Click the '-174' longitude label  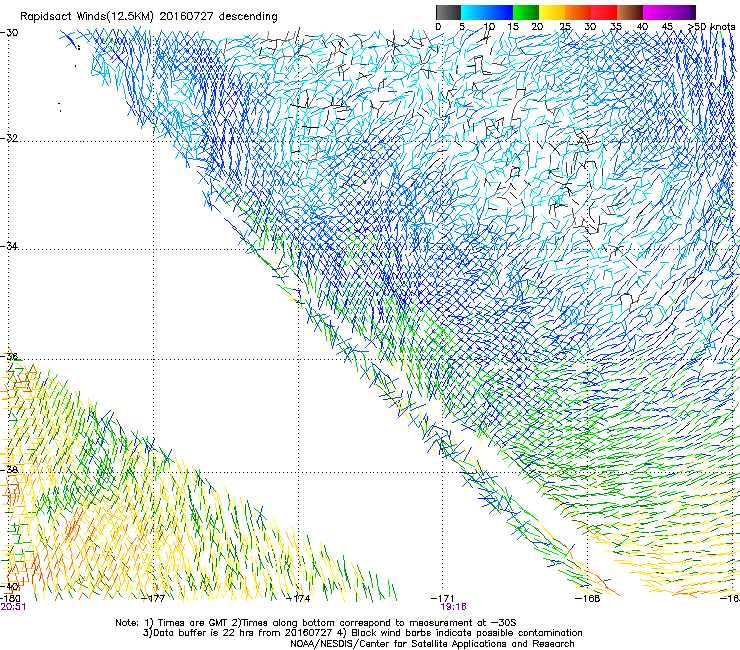pos(298,598)
